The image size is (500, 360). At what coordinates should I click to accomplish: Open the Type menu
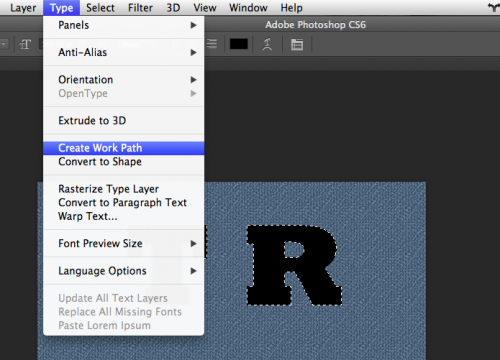[x=61, y=8]
